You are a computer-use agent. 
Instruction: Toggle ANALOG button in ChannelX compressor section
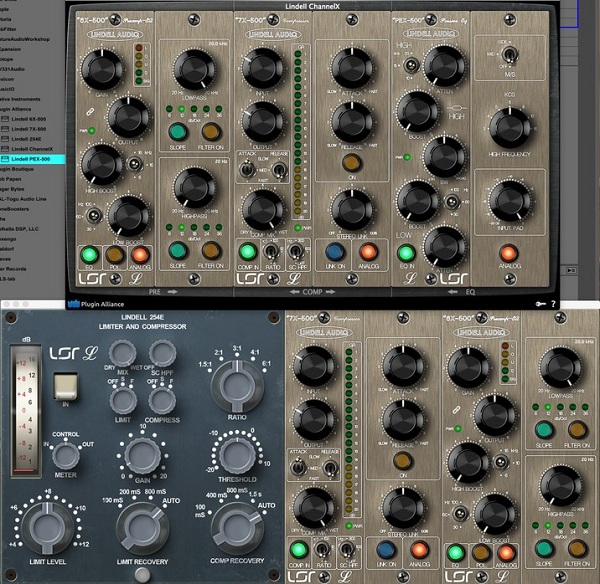coord(368,251)
